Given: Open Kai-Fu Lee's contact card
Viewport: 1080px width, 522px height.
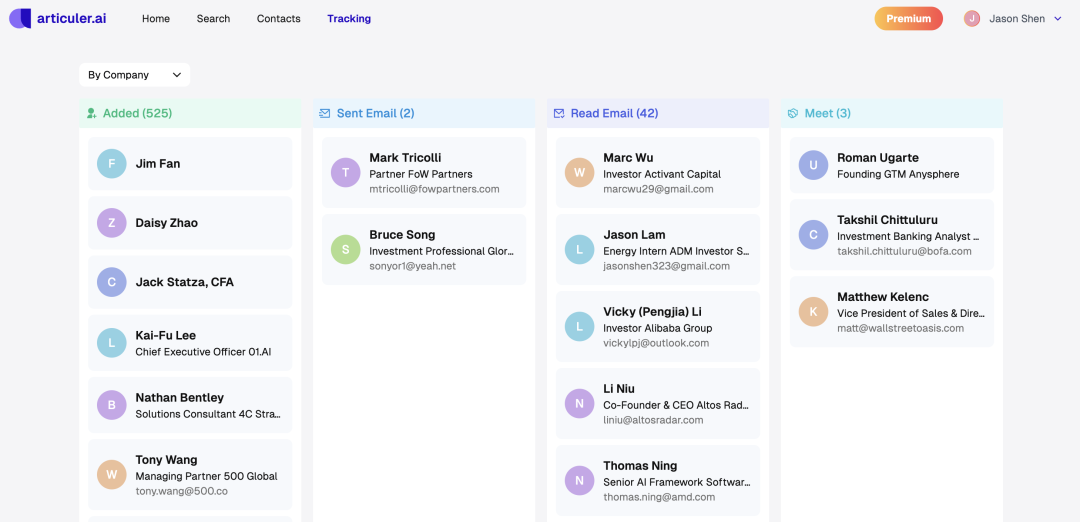Looking at the screenshot, I should 190,343.
